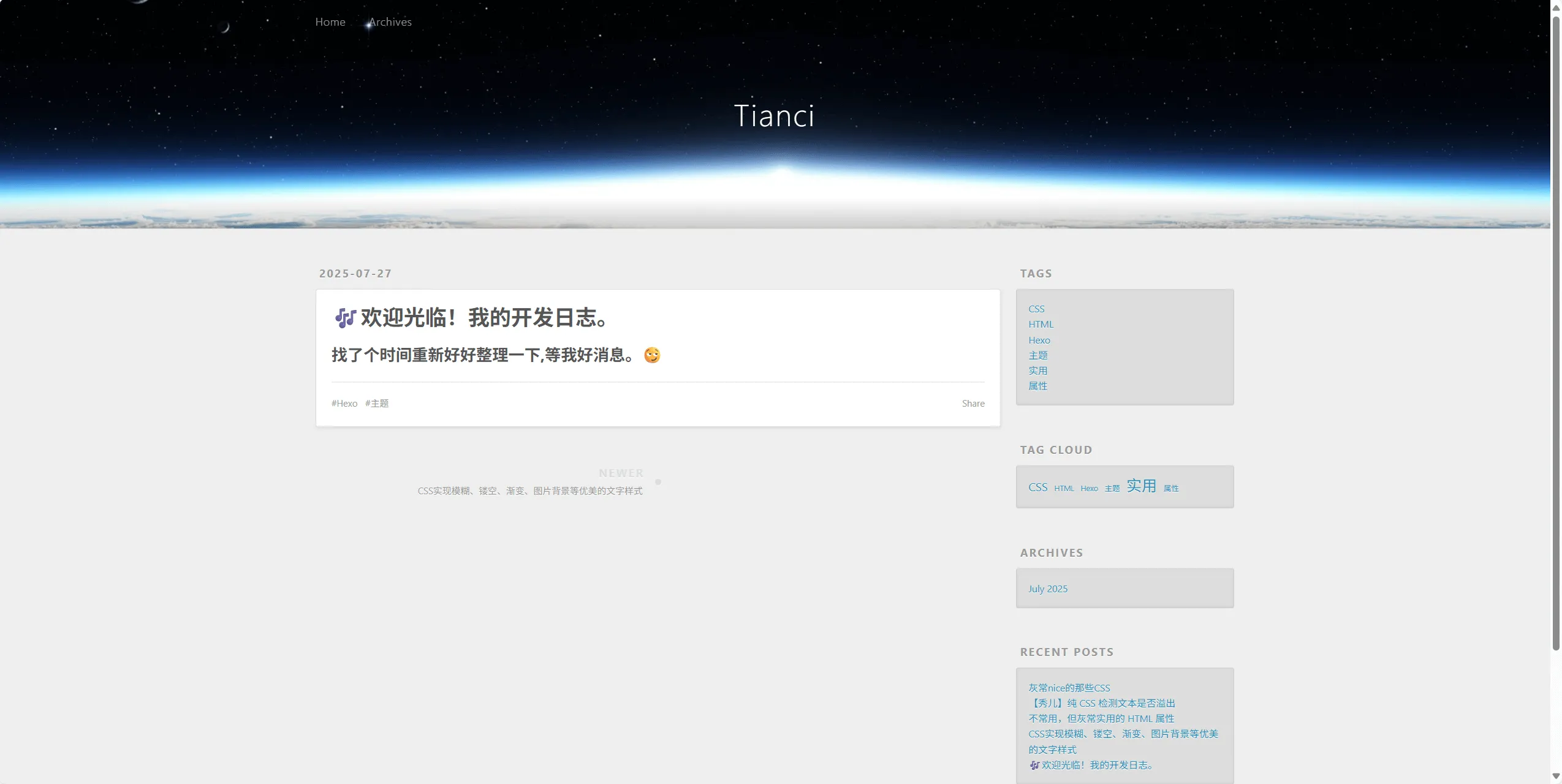This screenshot has width=1562, height=784.
Task: Click 属性 in the Tag Cloud
Action: 1171,489
